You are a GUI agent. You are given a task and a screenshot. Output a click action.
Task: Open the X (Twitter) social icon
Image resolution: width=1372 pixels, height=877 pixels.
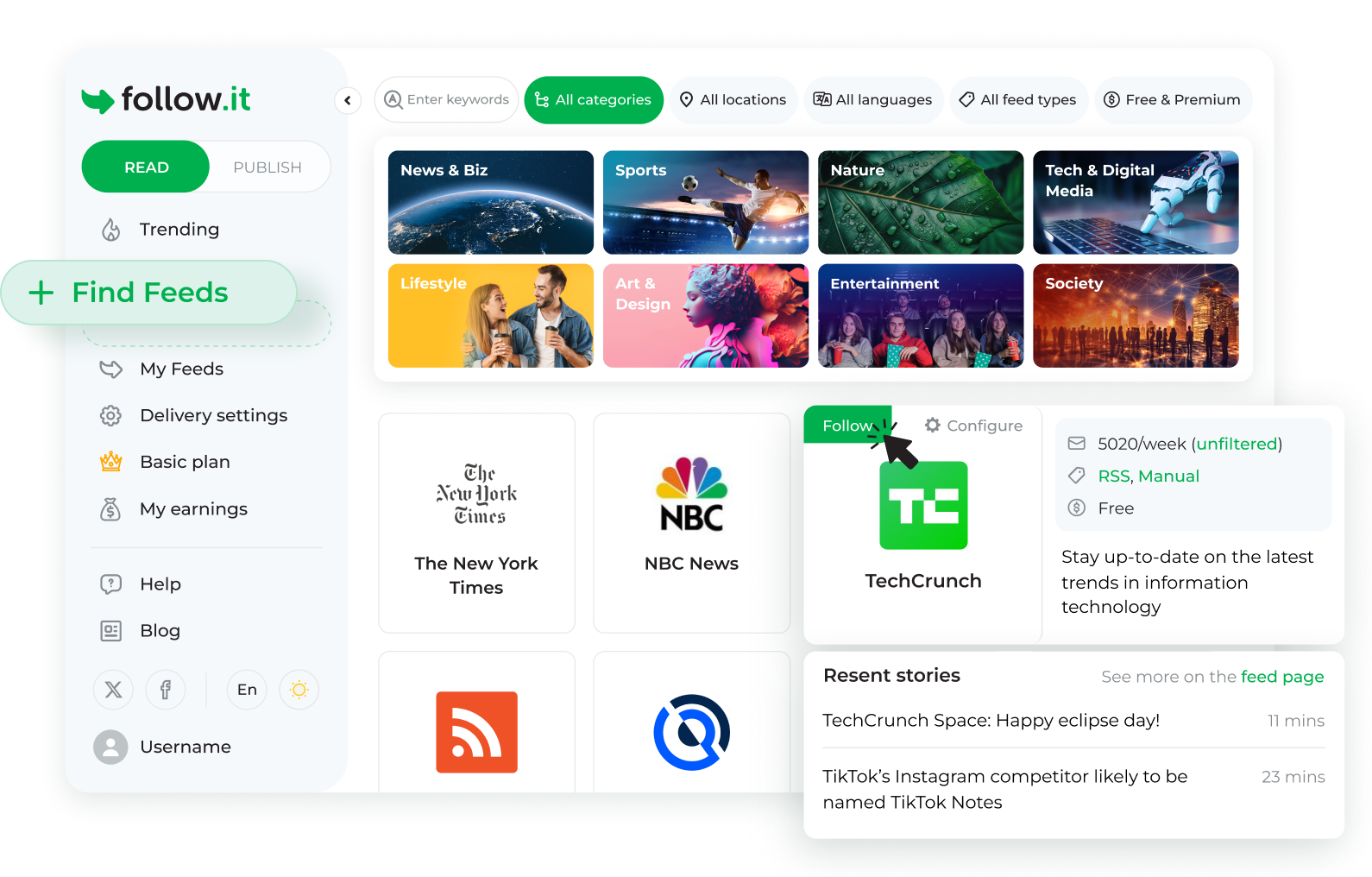[113, 690]
